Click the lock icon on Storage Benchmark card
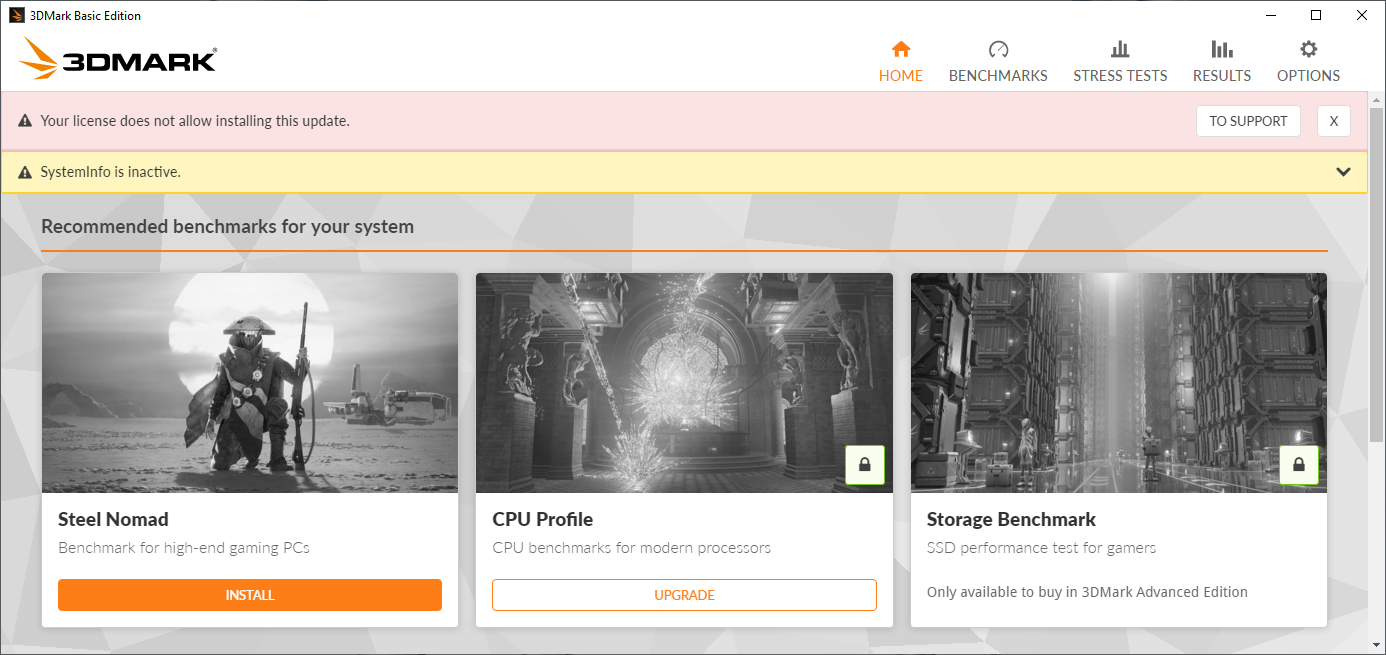Screen dimensions: 1386x655 (x=1299, y=465)
